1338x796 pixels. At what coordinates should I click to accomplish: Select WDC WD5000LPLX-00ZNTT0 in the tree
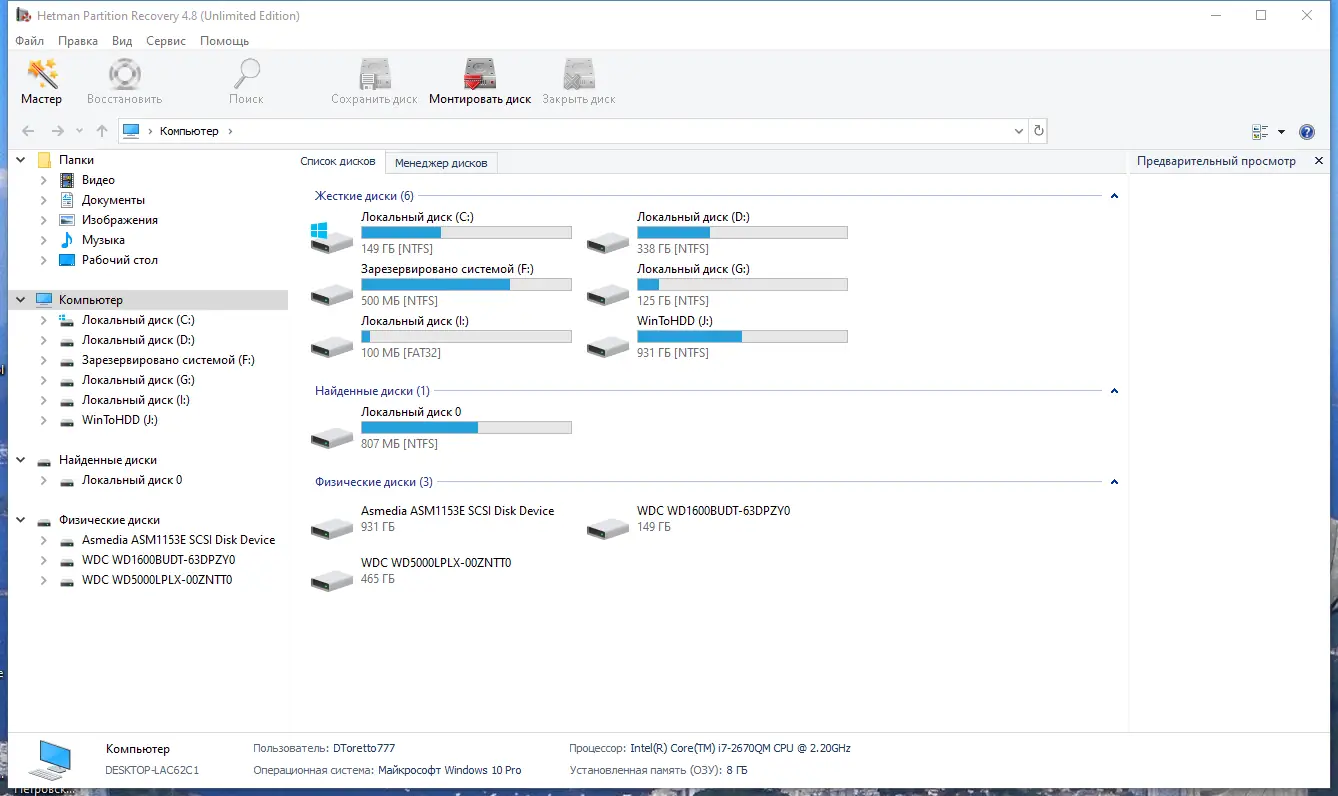[x=157, y=580]
